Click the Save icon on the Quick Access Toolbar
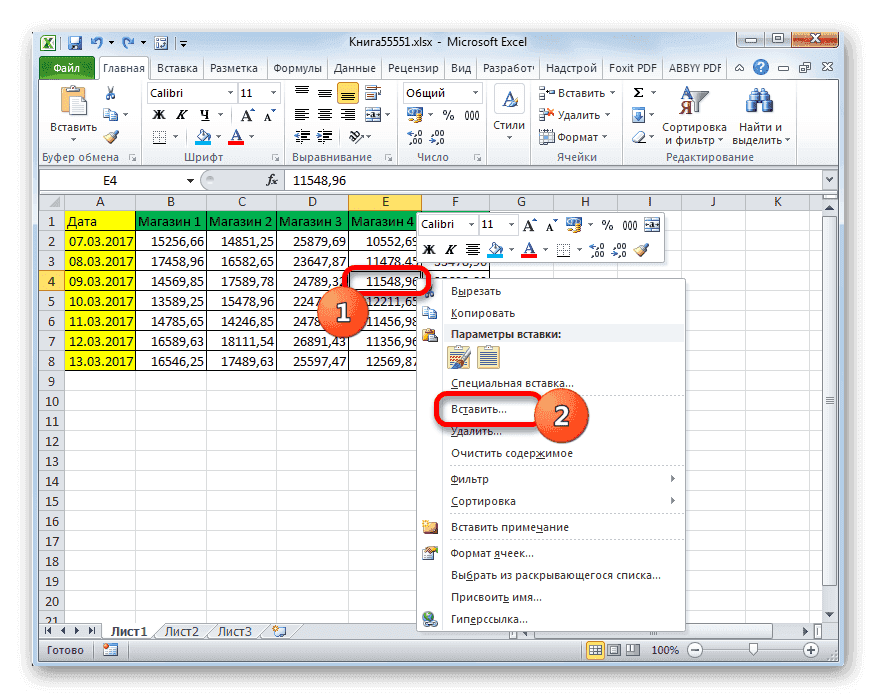The width and height of the screenshot is (876, 698). [x=75, y=42]
